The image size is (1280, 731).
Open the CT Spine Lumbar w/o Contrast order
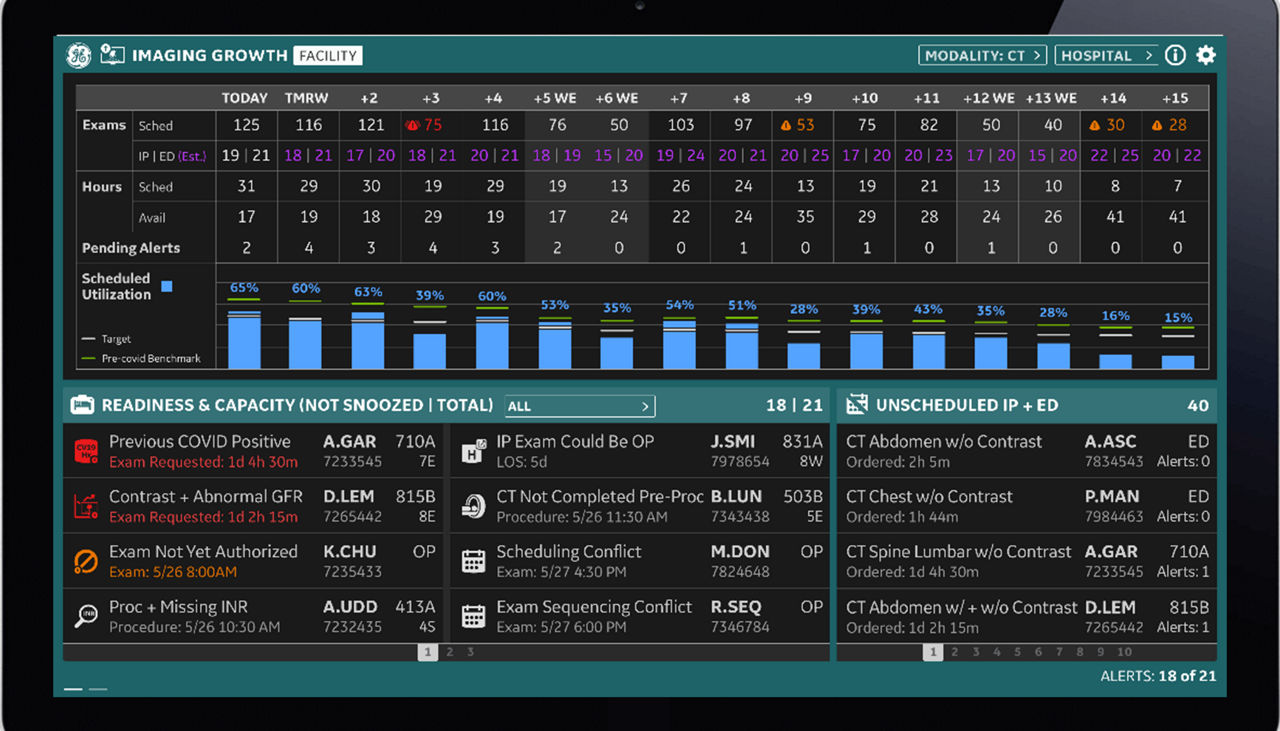coord(1027,561)
